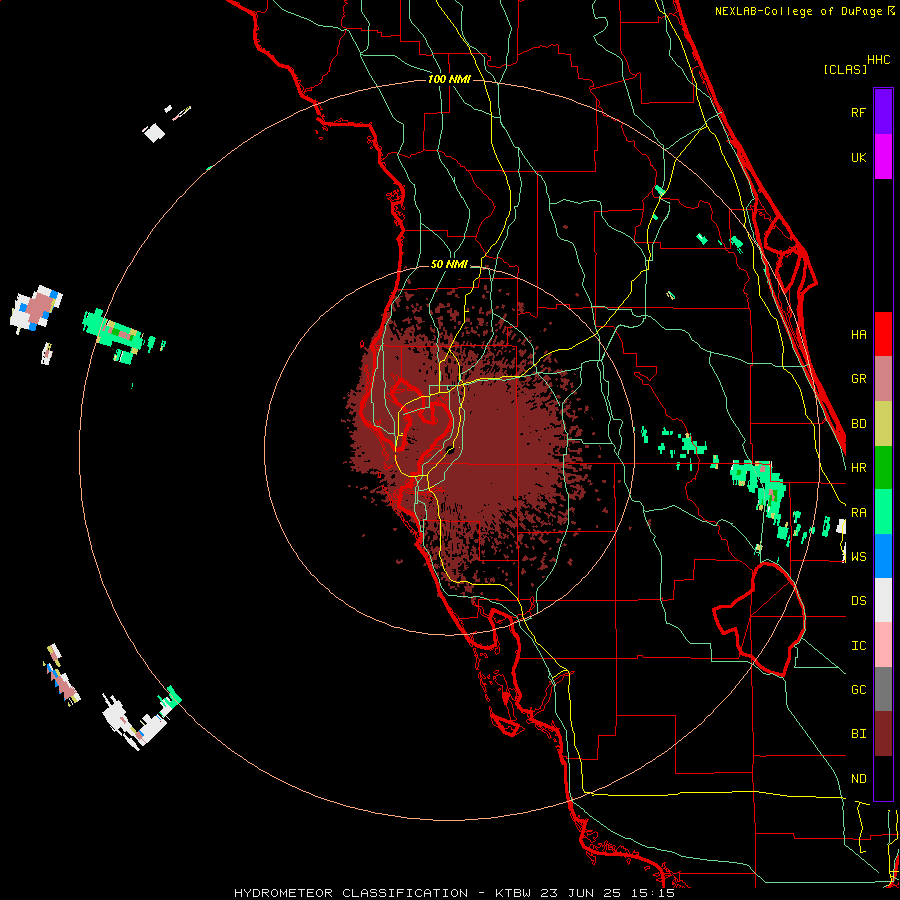Click the BI legend label
The width and height of the screenshot is (900, 900).
point(859,734)
